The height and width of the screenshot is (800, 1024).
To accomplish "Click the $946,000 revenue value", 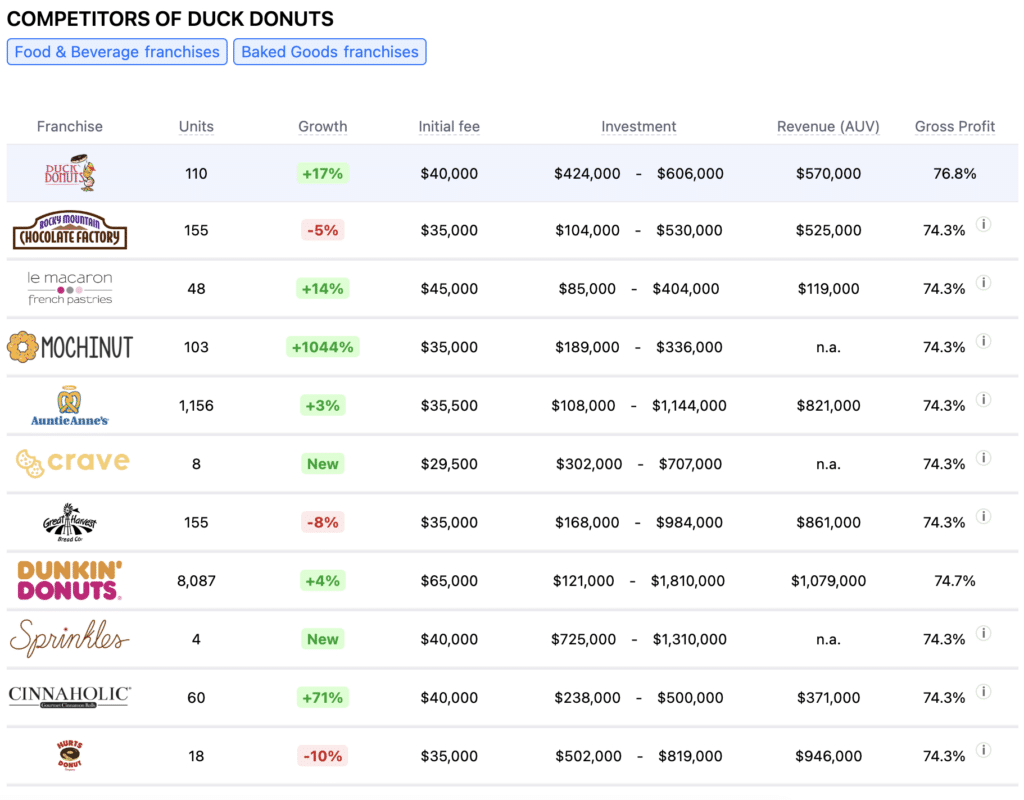I will click(x=828, y=756).
